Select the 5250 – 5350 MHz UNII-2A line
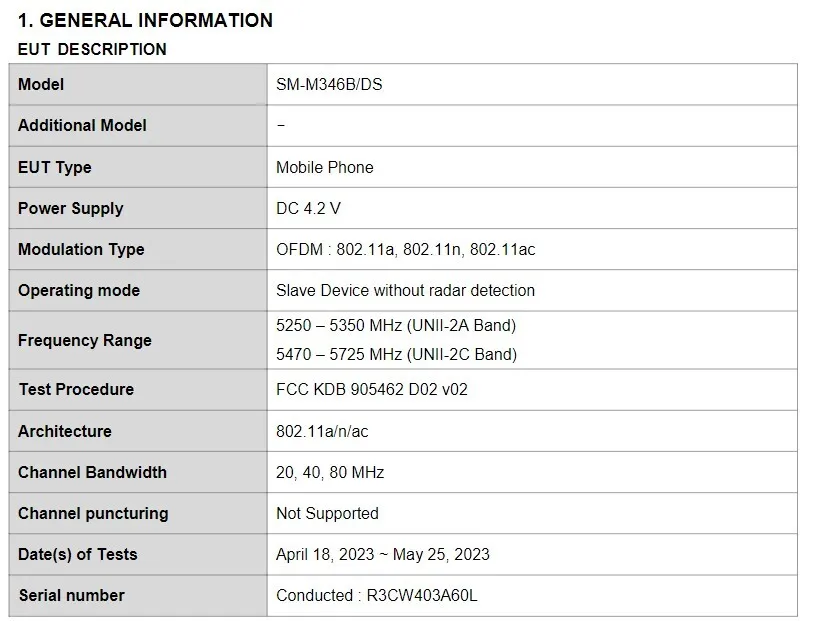 pos(396,325)
